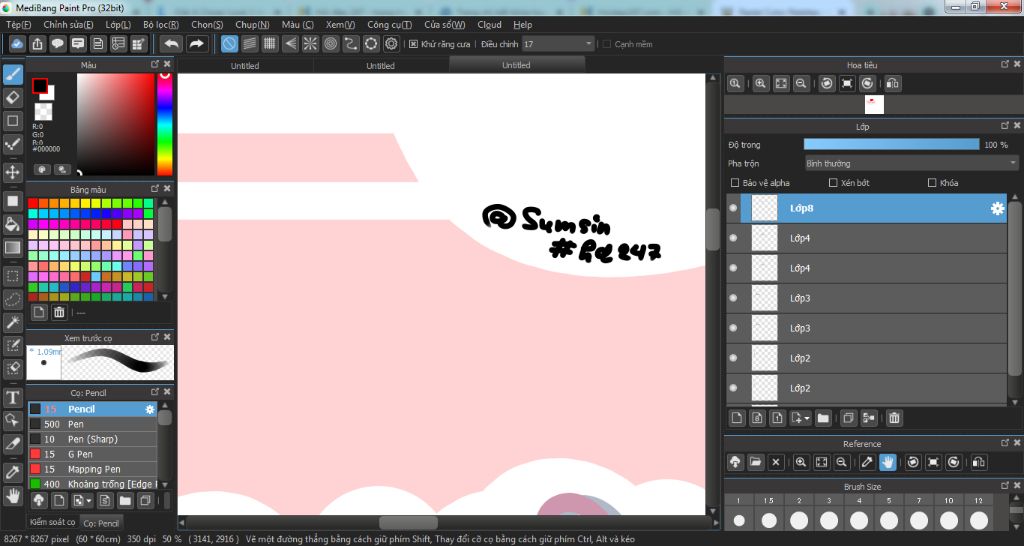The height and width of the screenshot is (546, 1024).
Task: Select the Bucket fill tool
Action: click(x=12, y=224)
